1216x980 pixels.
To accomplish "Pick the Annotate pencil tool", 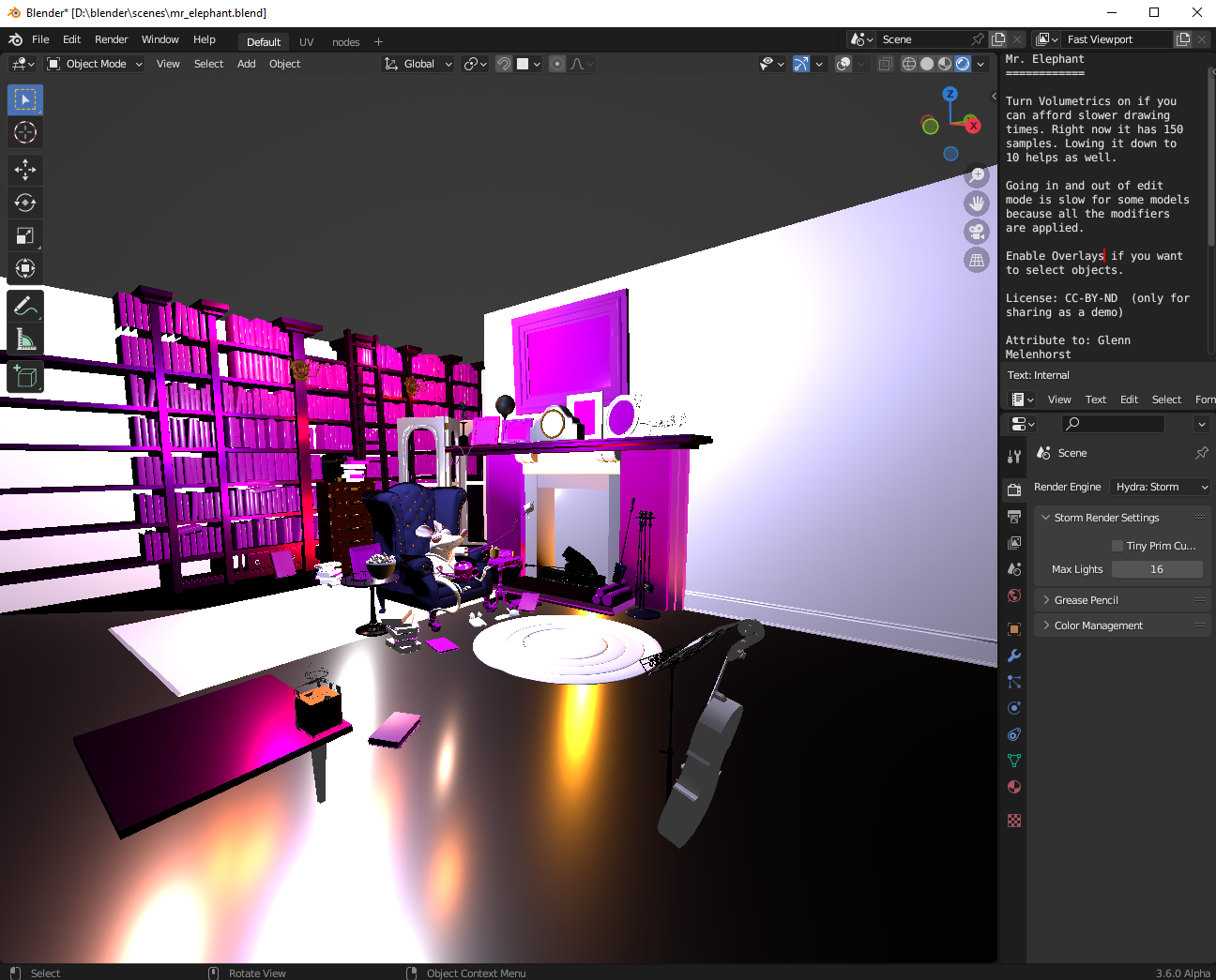I will [25, 307].
